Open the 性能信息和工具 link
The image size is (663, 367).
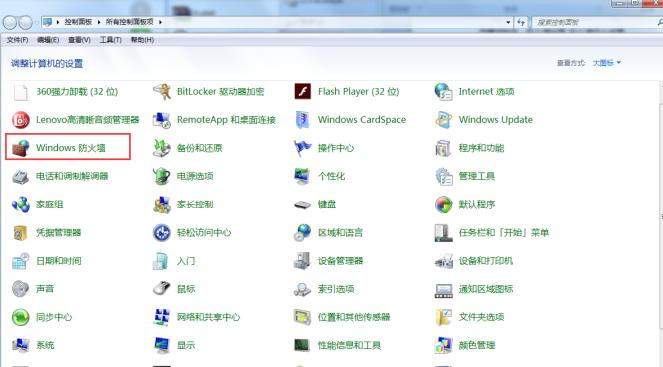[349, 345]
